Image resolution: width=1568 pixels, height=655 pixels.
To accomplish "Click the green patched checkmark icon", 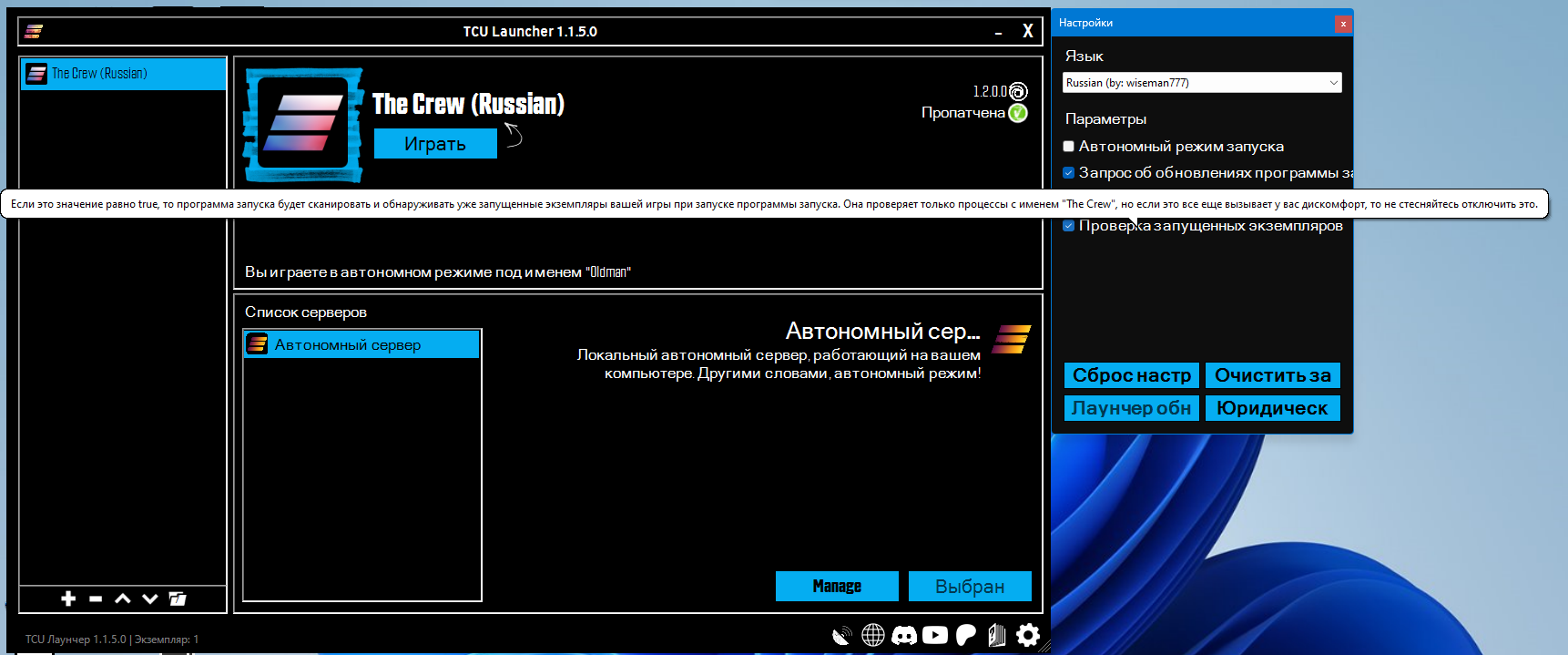I will [x=1018, y=113].
